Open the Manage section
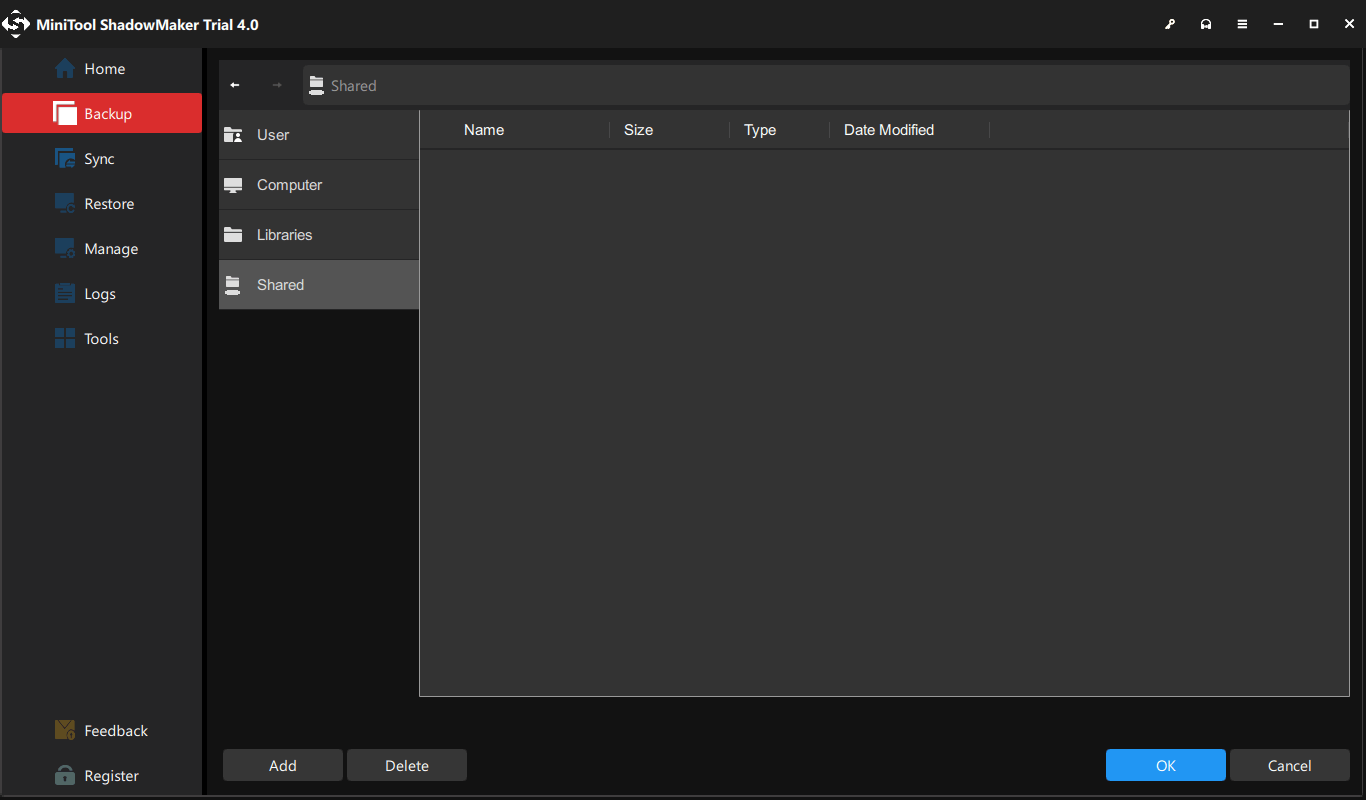Viewport: 1366px width, 800px height. [110, 249]
